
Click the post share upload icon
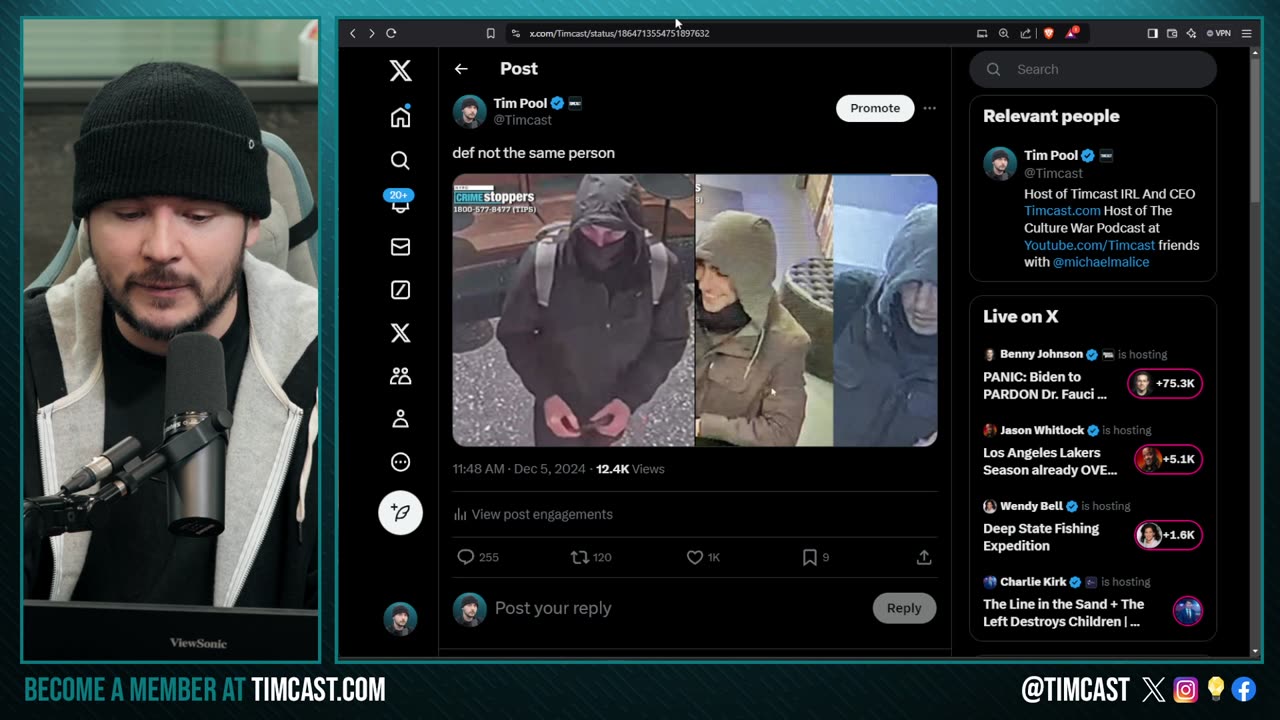pos(924,557)
